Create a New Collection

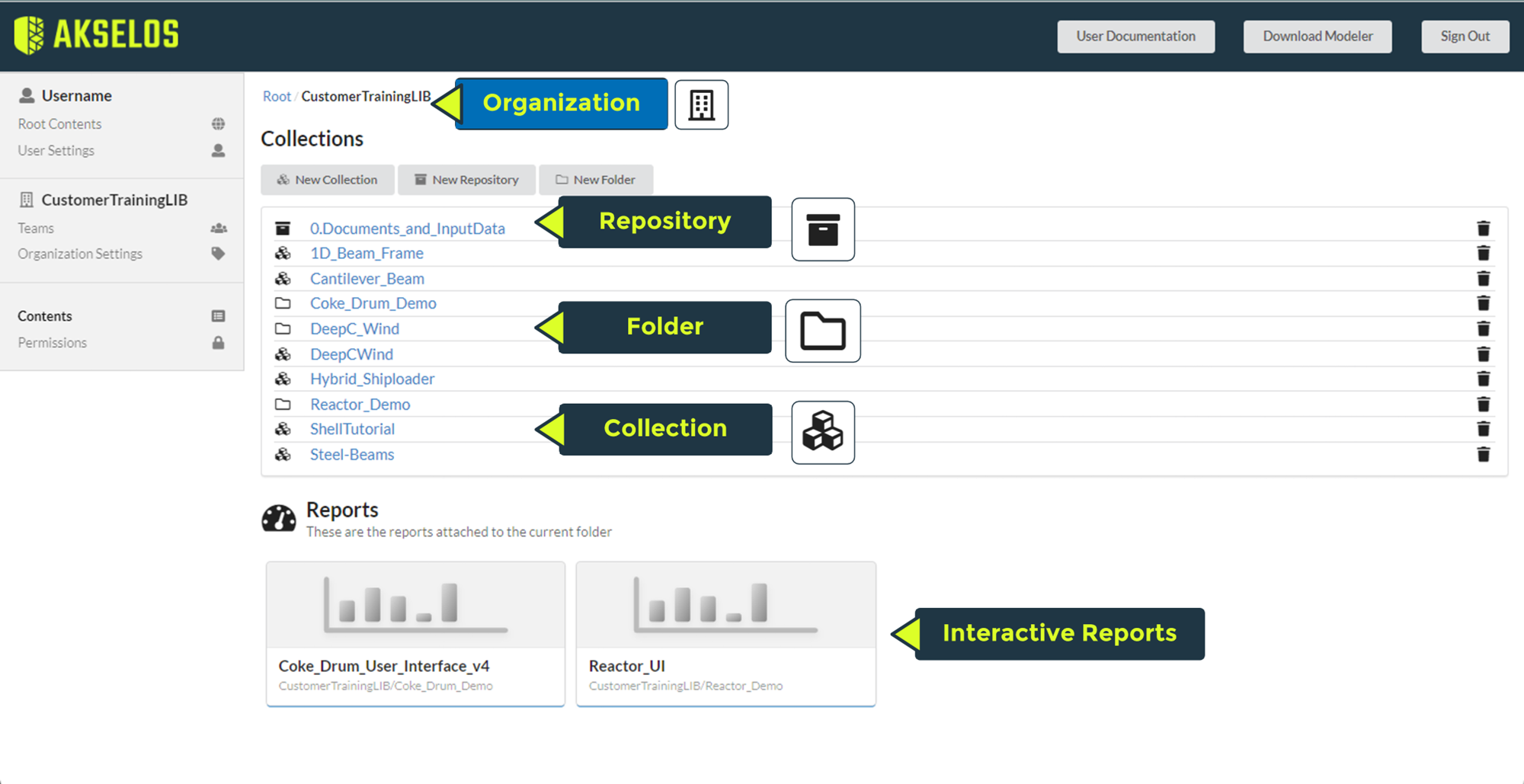click(x=328, y=180)
